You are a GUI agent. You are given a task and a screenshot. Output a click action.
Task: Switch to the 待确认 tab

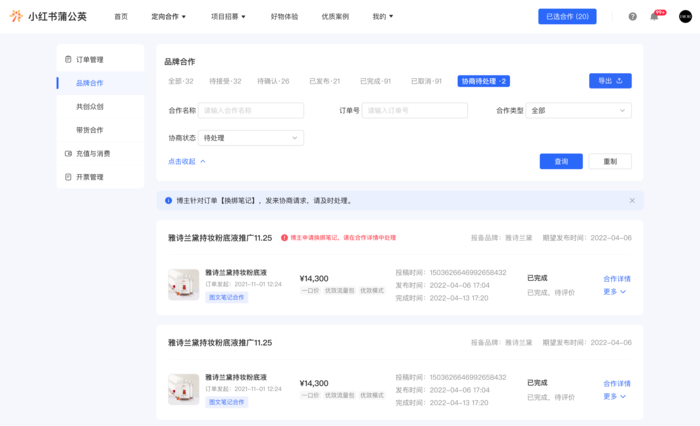click(273, 81)
